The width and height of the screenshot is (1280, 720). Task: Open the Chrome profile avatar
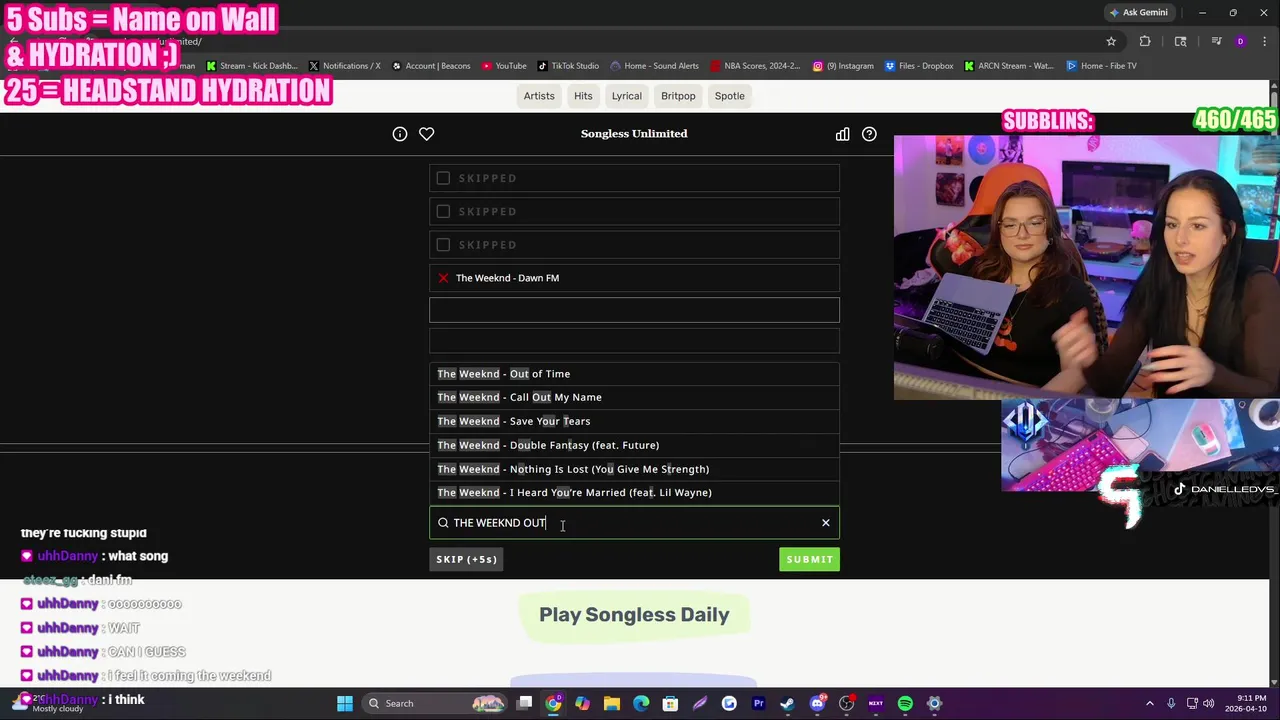pyautogui.click(x=1240, y=41)
